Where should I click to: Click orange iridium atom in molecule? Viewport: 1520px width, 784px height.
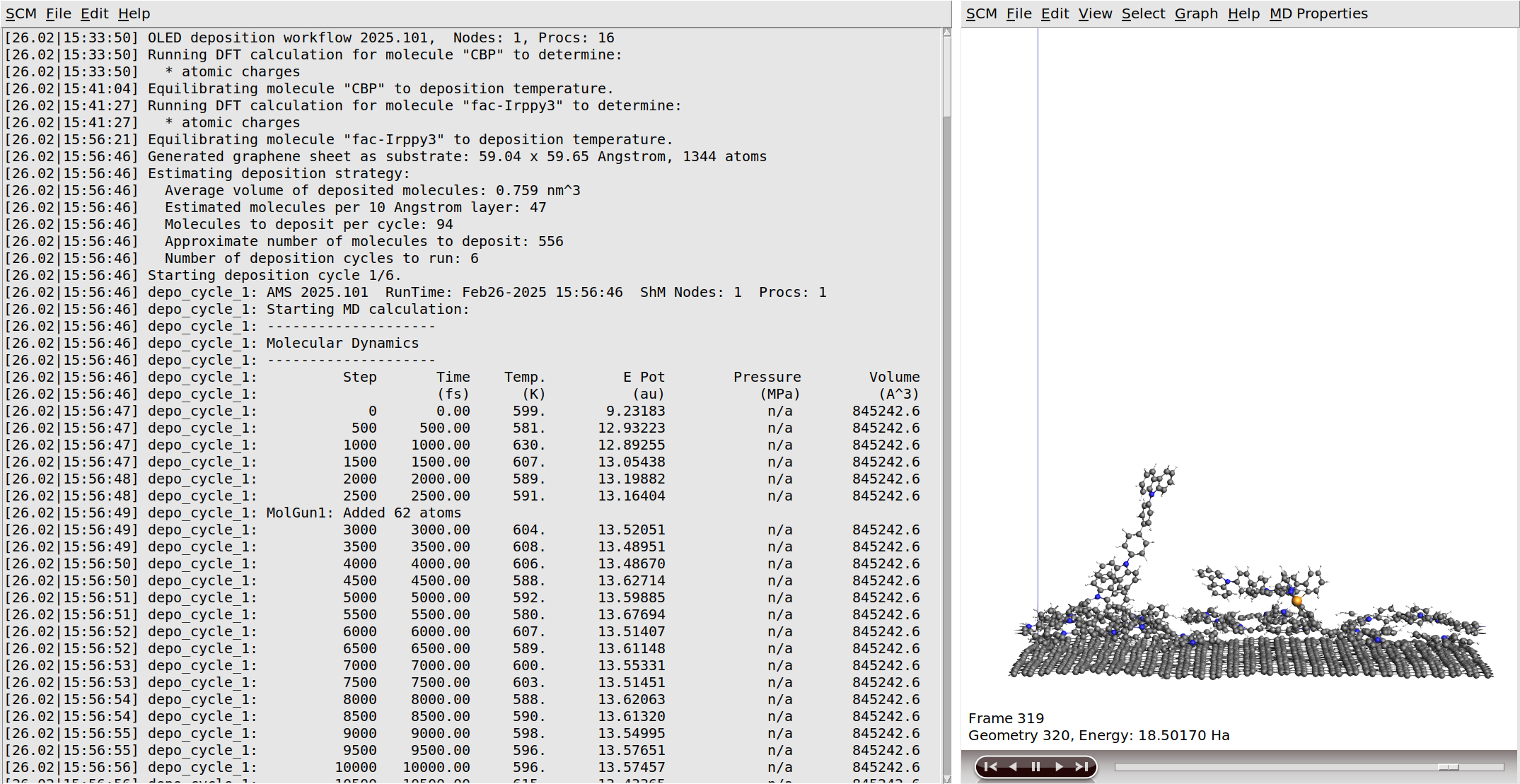click(x=1296, y=601)
